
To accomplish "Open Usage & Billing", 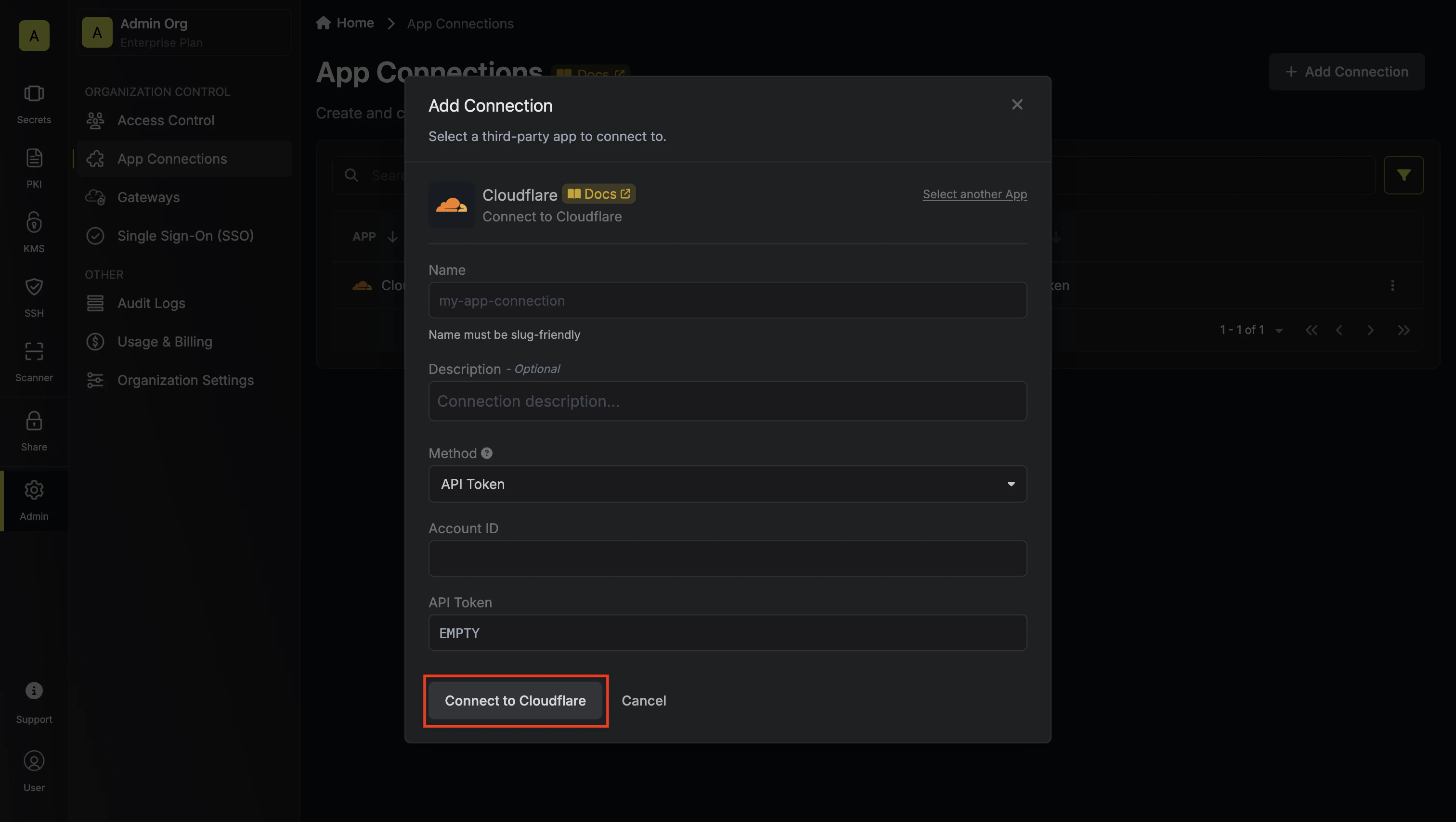I will pyautogui.click(x=184, y=342).
